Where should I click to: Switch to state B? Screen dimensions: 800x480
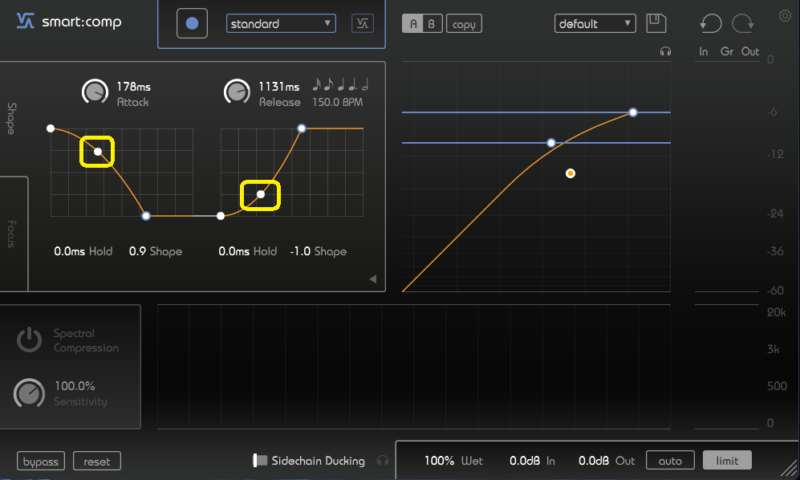pyautogui.click(x=430, y=24)
